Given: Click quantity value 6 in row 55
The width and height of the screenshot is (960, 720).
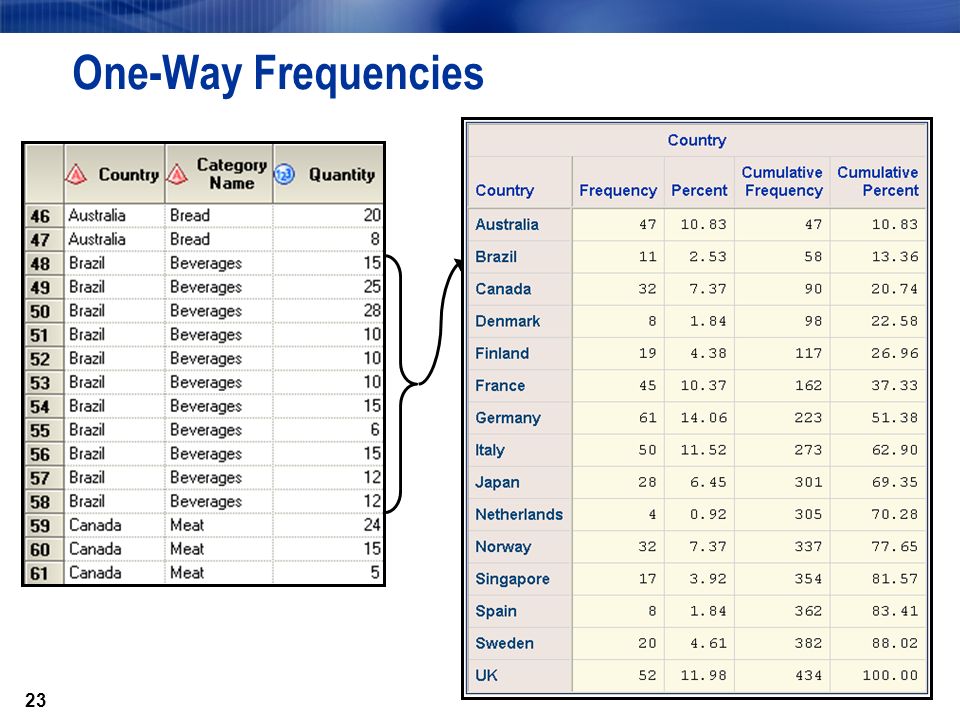Looking at the screenshot, I should click(375, 430).
